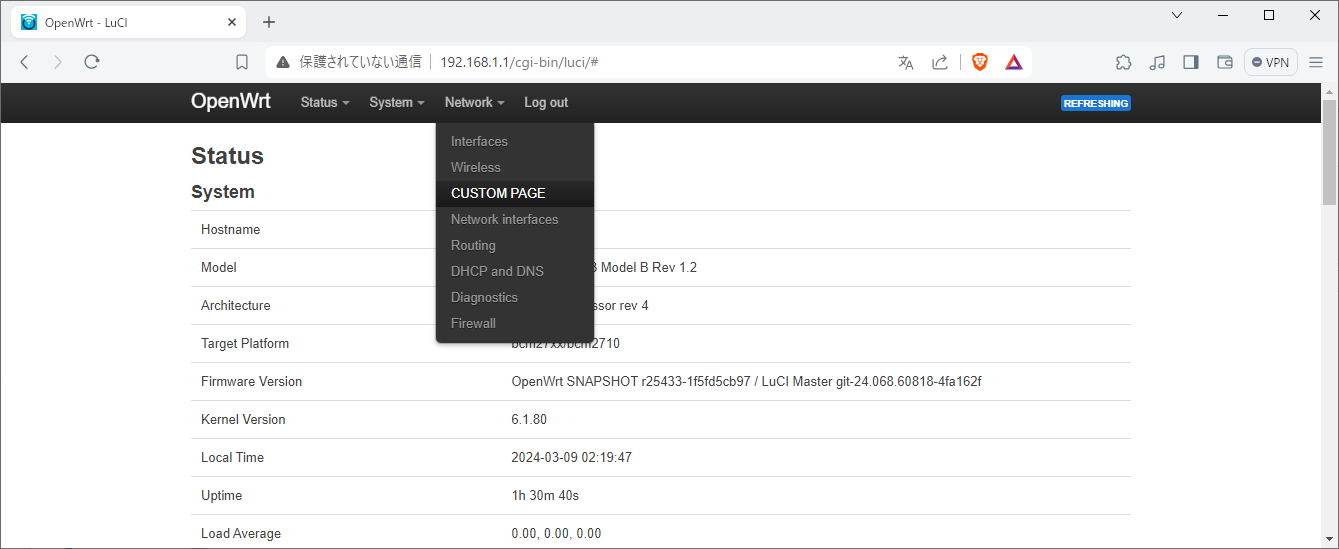
Task: Click the VPN button
Action: [1271, 62]
